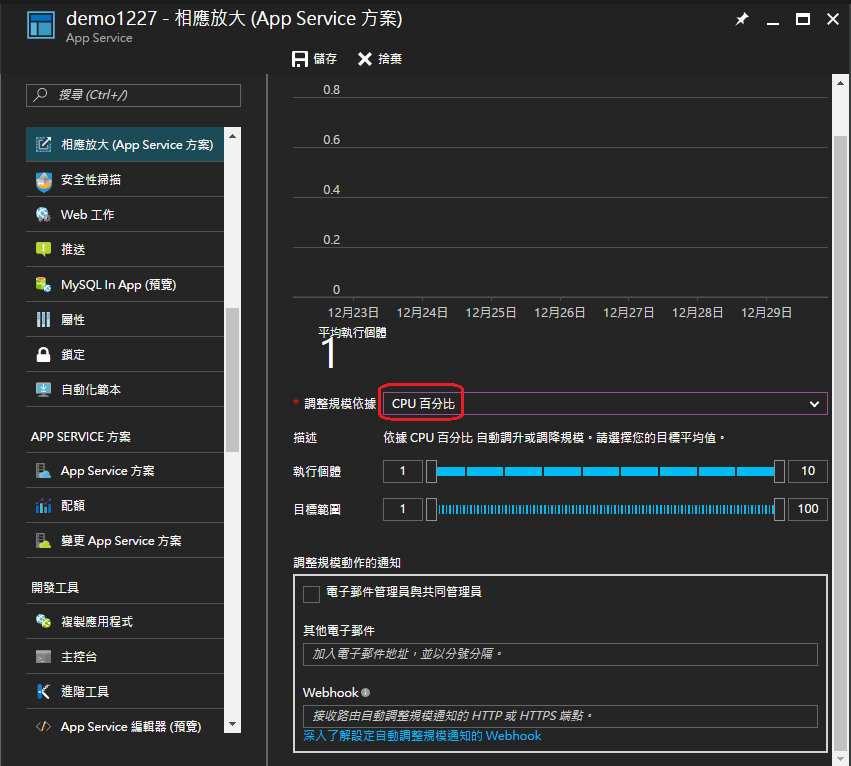Click the 平均執行個體 metric label
851x766 pixels.
point(352,333)
